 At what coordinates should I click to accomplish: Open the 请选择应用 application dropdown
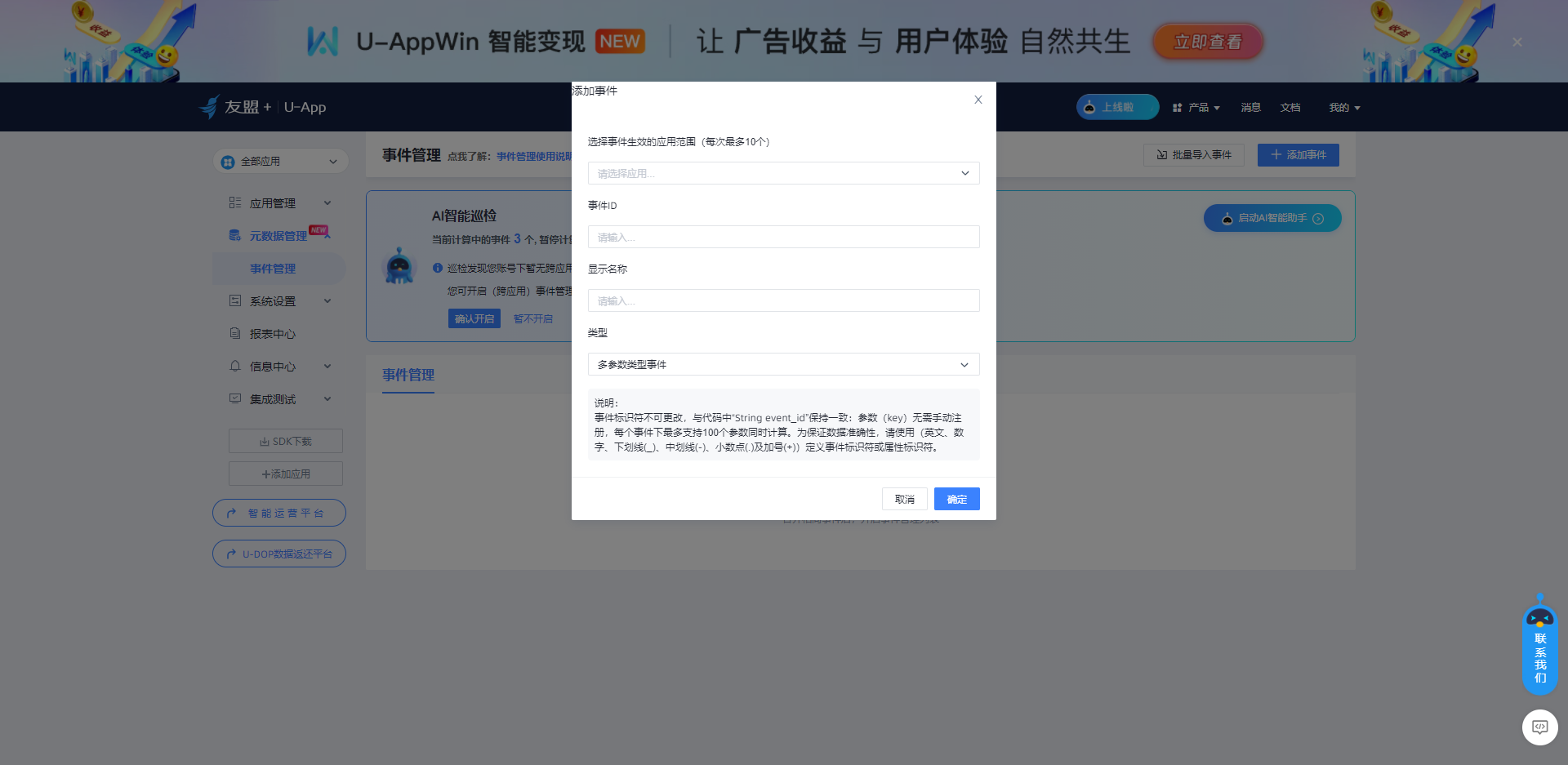[782, 173]
